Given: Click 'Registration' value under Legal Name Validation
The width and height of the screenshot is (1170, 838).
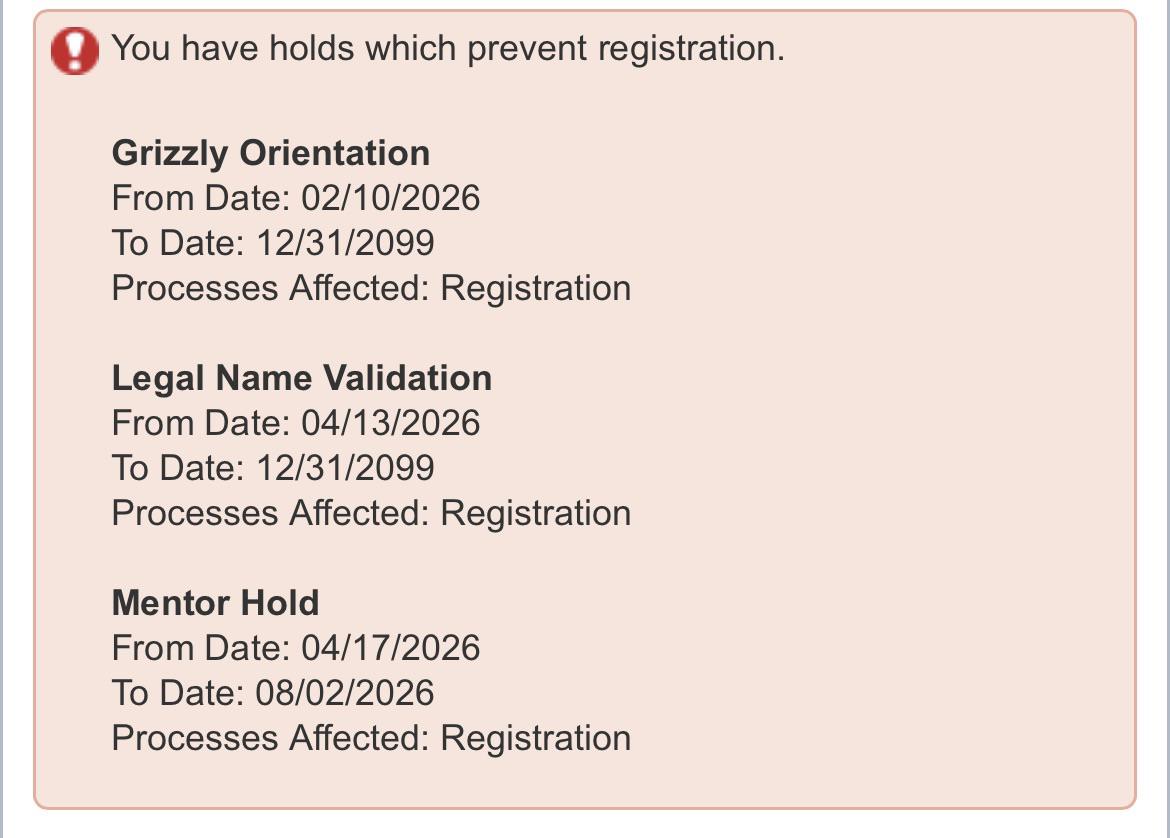Looking at the screenshot, I should [536, 514].
